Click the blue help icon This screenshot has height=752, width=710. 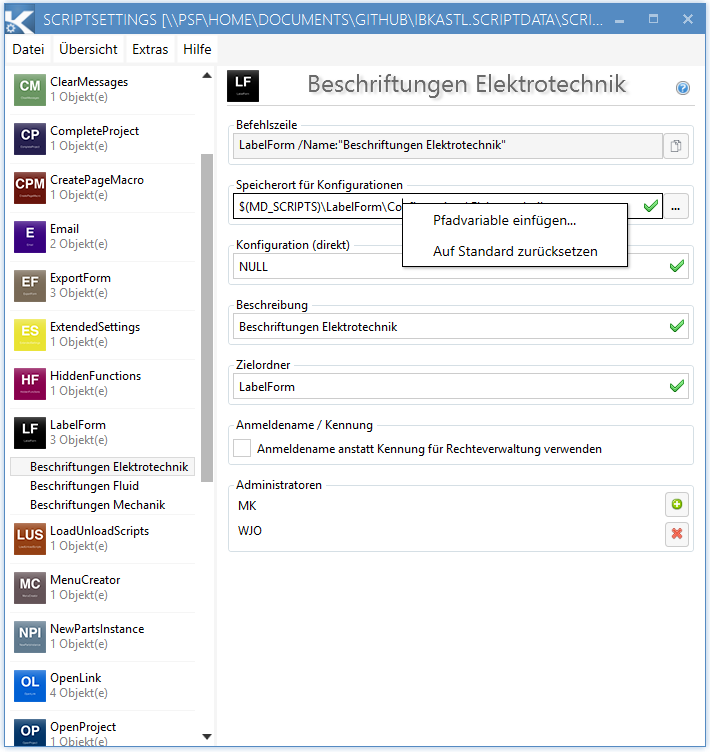(683, 88)
